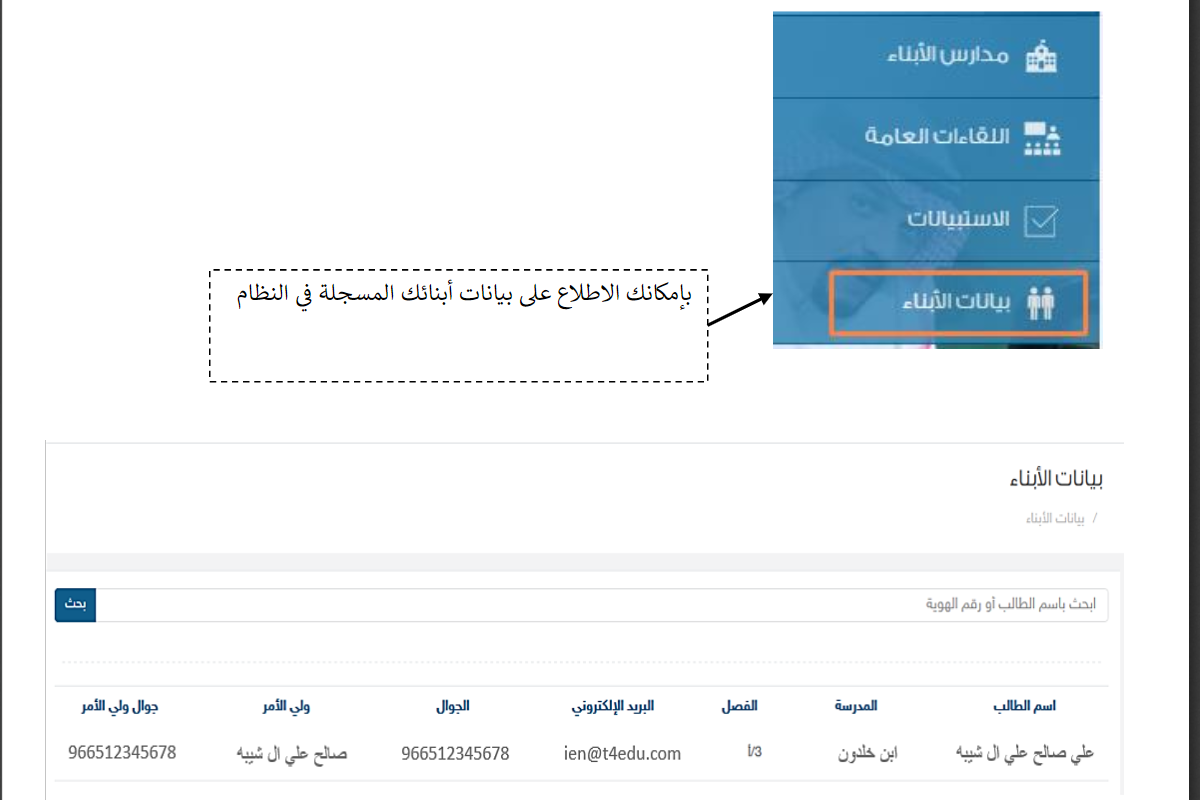Open the الاستبيانات menu item
Image resolution: width=1200 pixels, height=800 pixels.
[x=937, y=220]
